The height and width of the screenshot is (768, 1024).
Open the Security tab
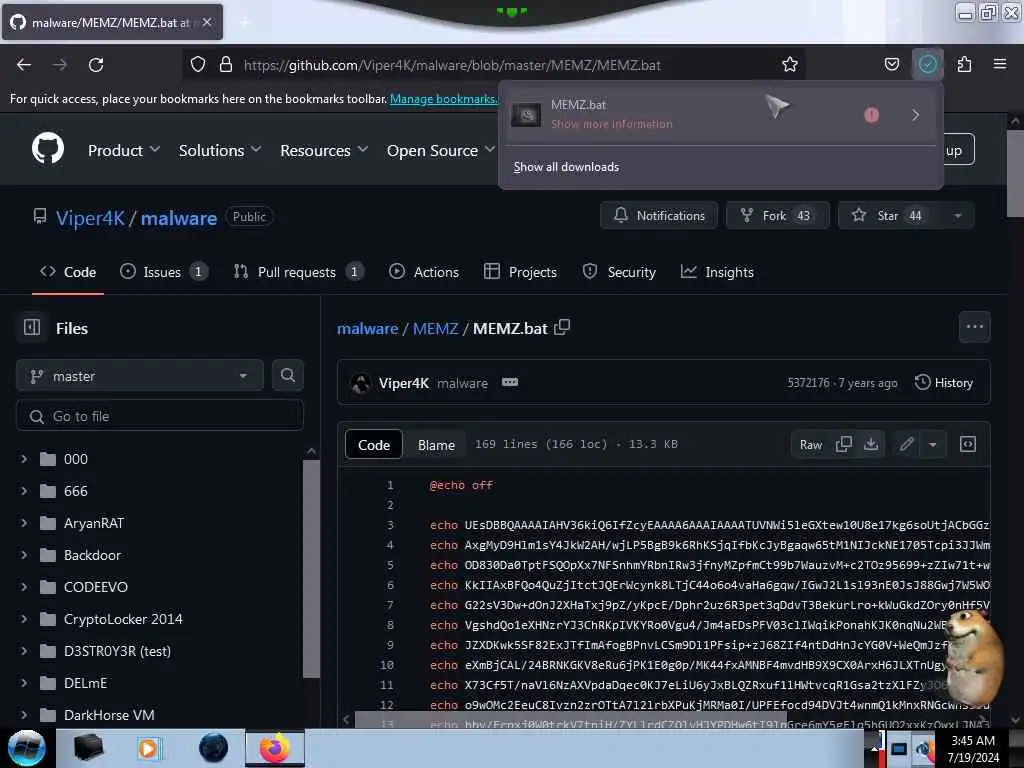coord(619,272)
